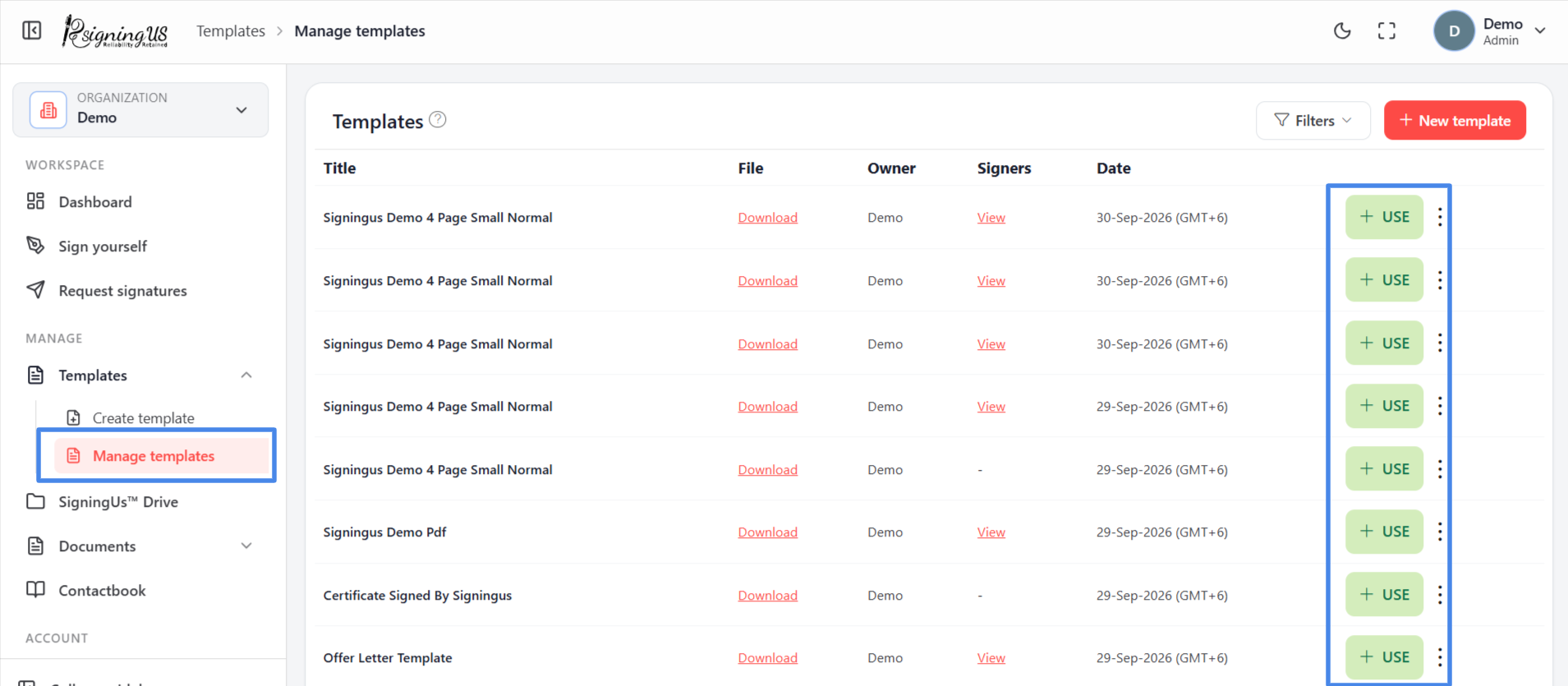Go to Dashboard
Screen dimensions: 1568x686
(94, 201)
